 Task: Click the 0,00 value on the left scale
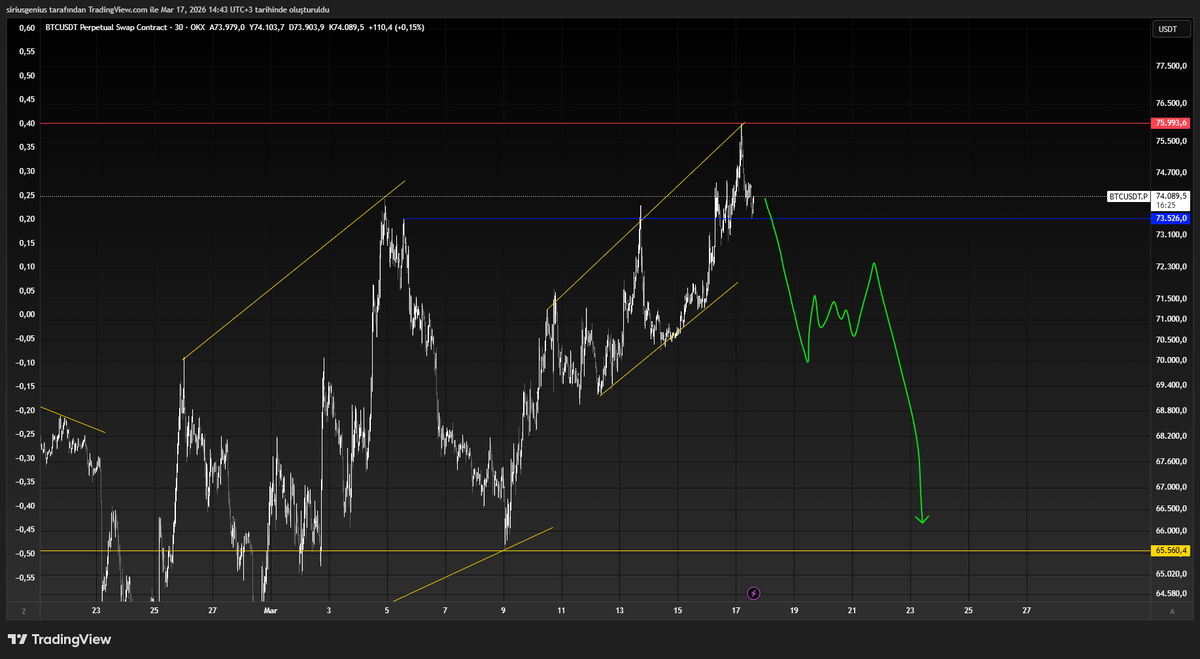pos(27,314)
